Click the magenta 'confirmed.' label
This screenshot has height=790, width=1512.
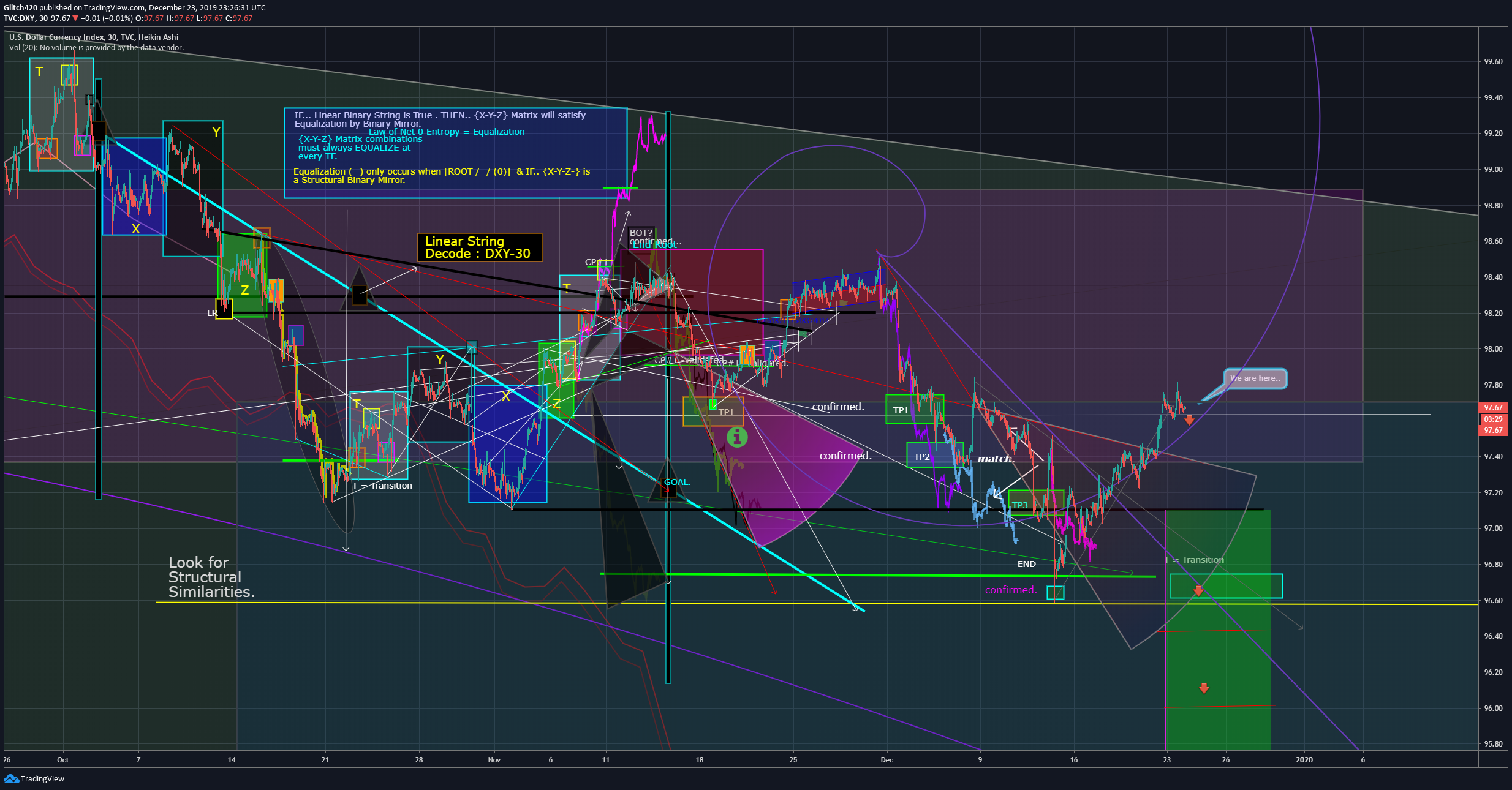(x=1011, y=590)
